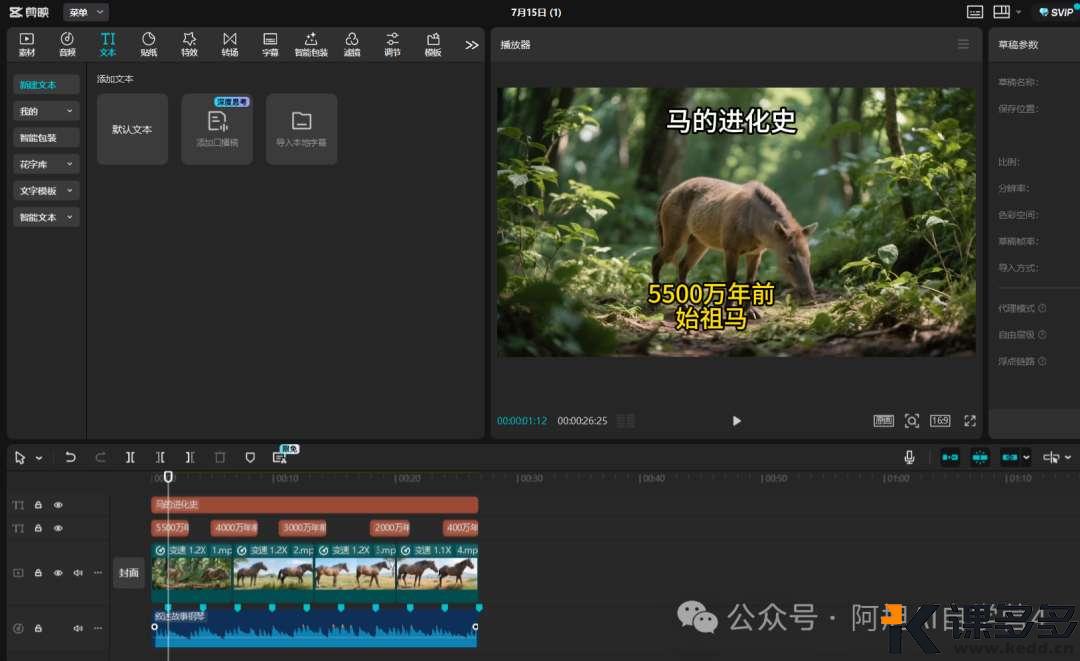Switch to the 音频 tab
Viewport: 1080px width, 661px height.
(68, 45)
